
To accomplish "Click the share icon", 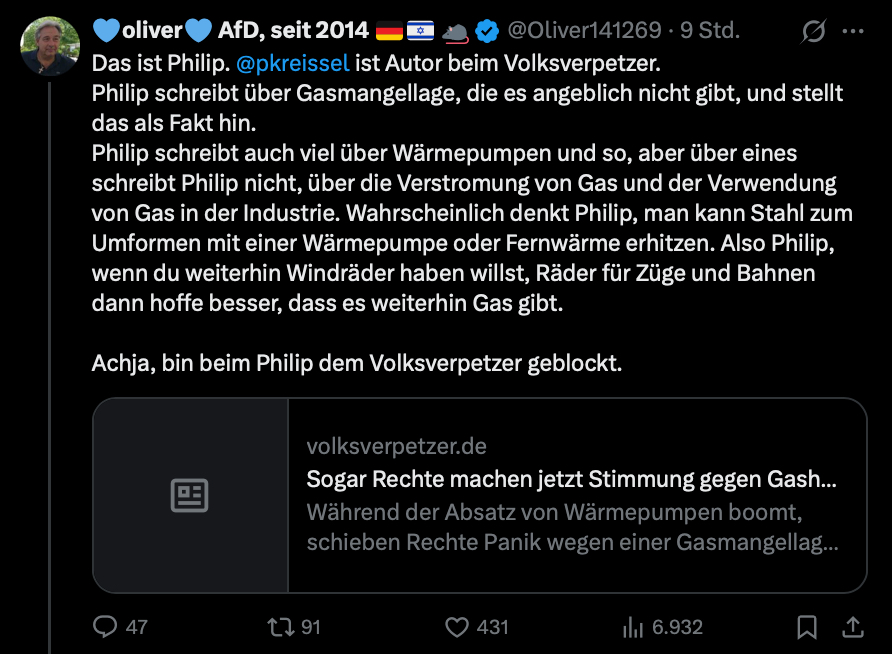I will (853, 627).
